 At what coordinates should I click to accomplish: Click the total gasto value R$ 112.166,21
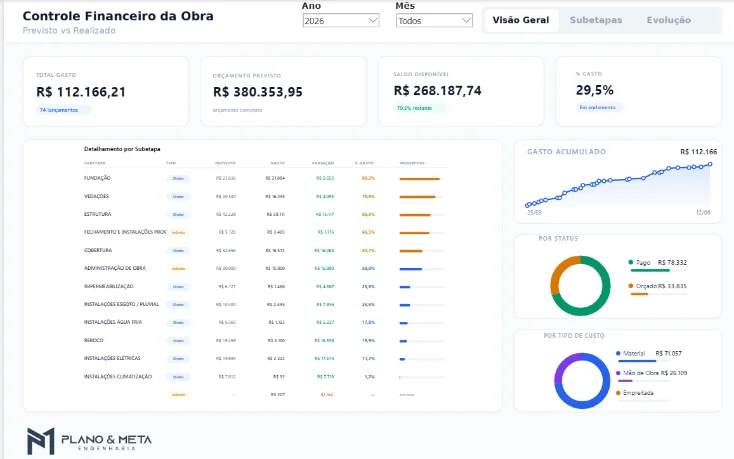tap(81, 92)
